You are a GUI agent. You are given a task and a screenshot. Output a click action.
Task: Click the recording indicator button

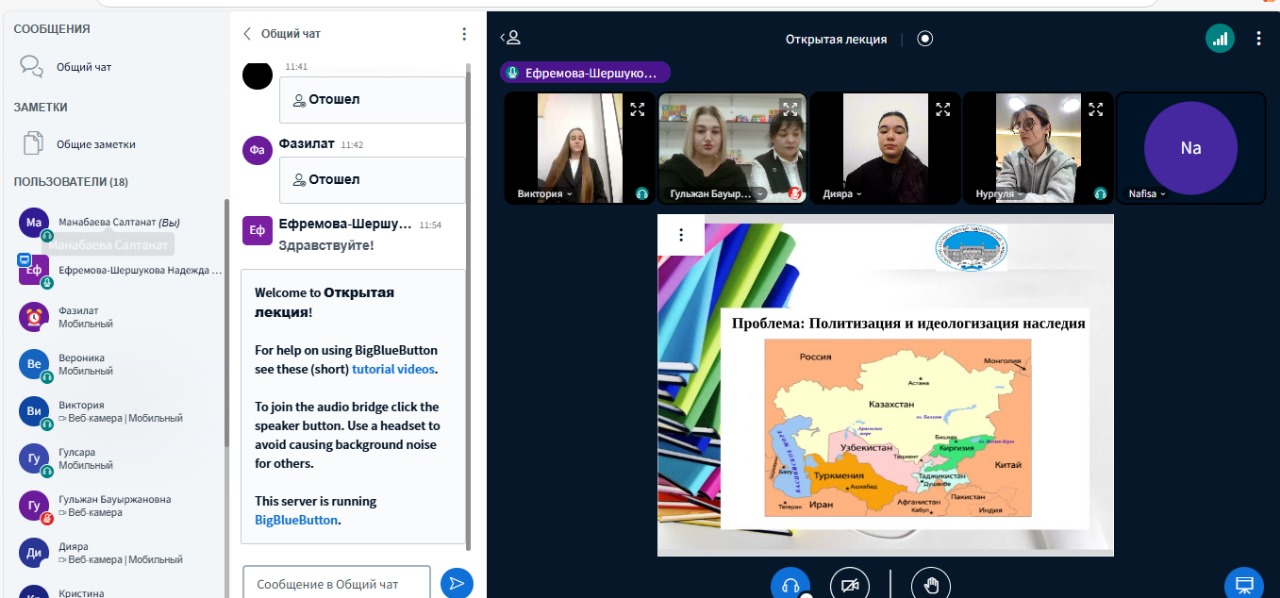point(925,39)
